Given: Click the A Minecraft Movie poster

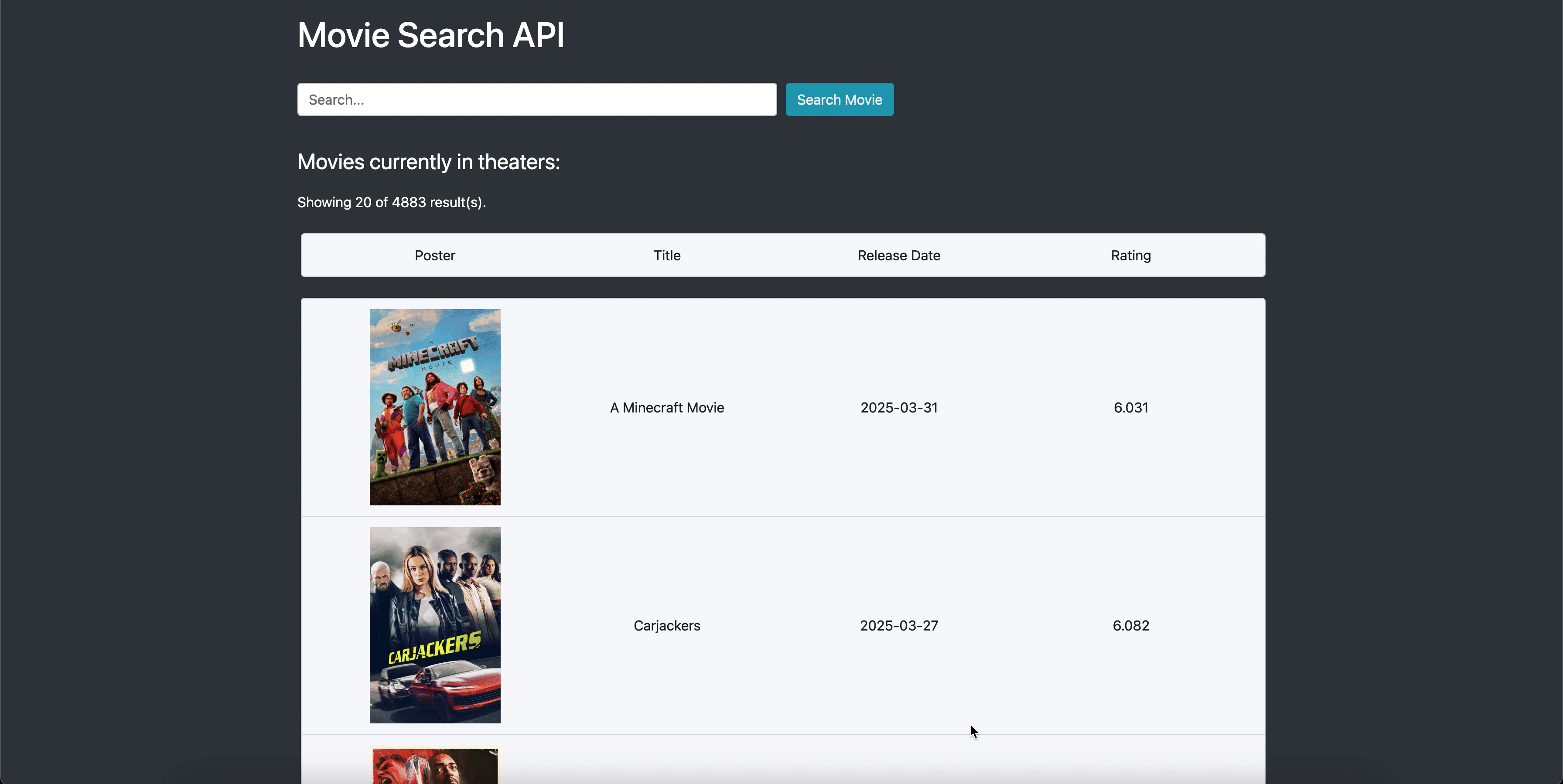Looking at the screenshot, I should click(x=435, y=407).
